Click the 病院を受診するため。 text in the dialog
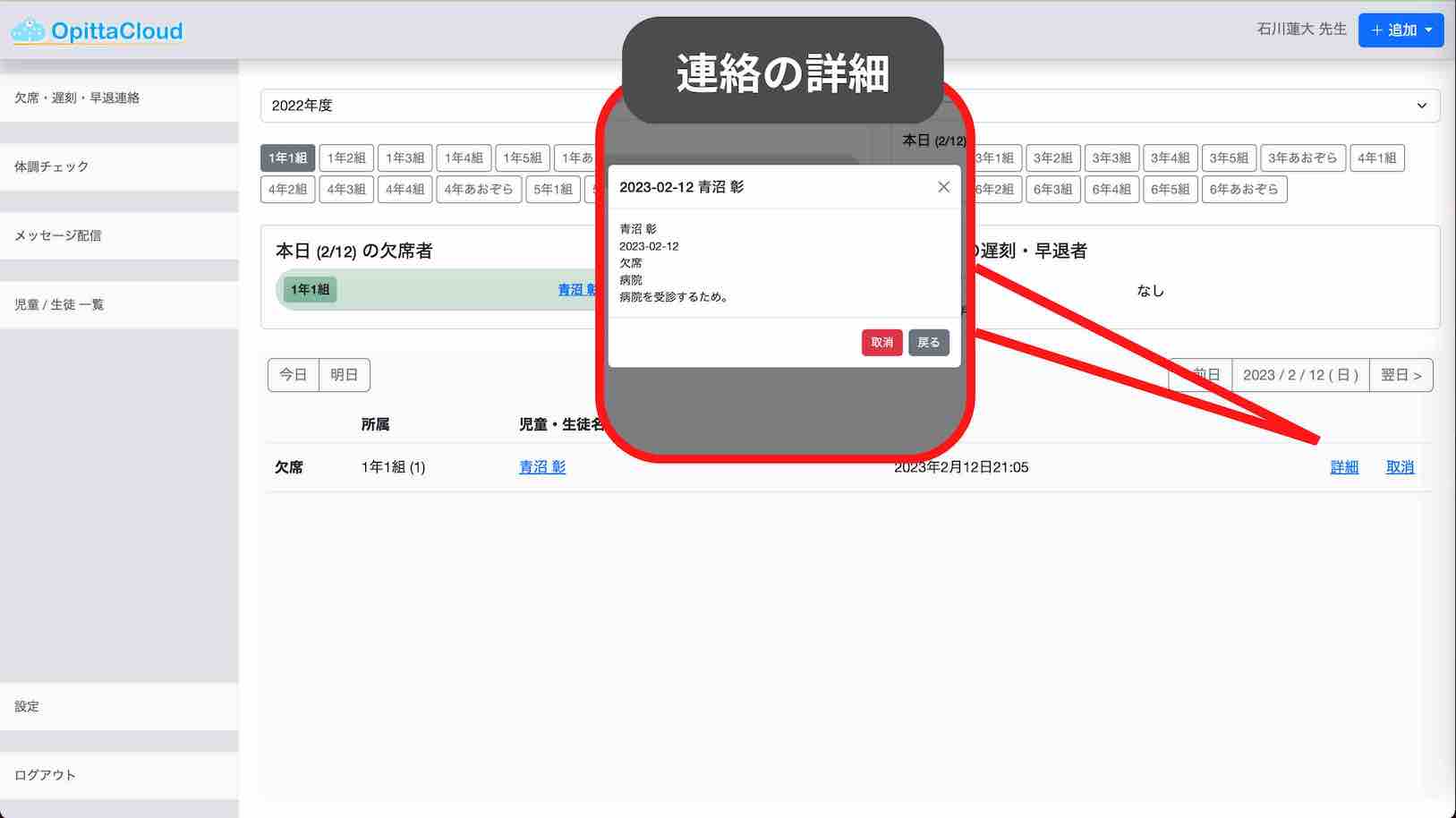This screenshot has height=818, width=1456. 676,297
